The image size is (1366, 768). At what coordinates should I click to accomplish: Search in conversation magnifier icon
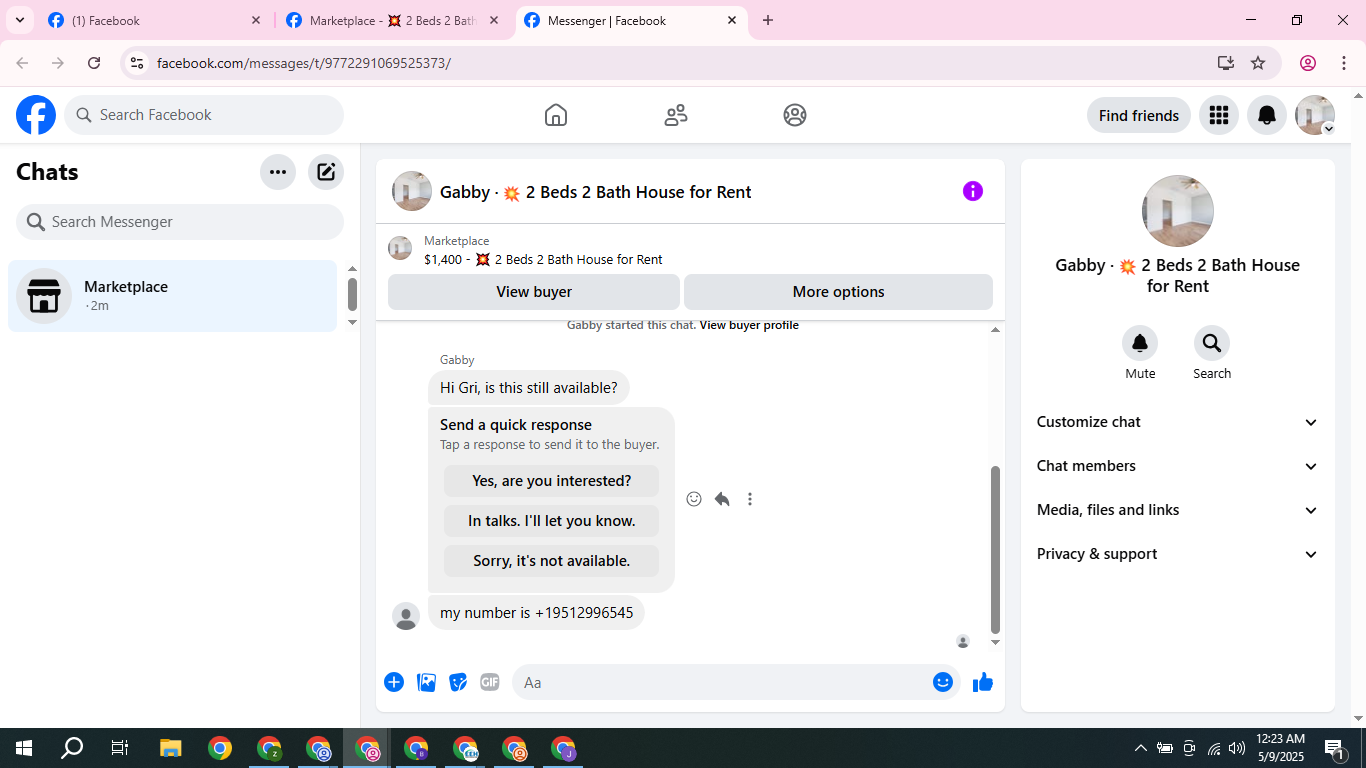1212,344
